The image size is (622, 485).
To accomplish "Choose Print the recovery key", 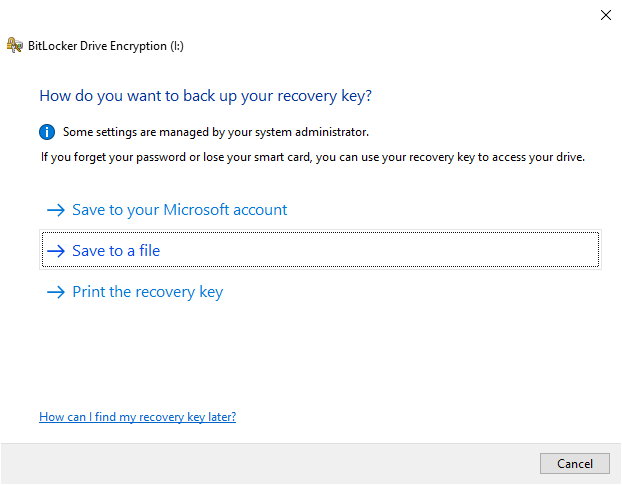I will pos(147,292).
